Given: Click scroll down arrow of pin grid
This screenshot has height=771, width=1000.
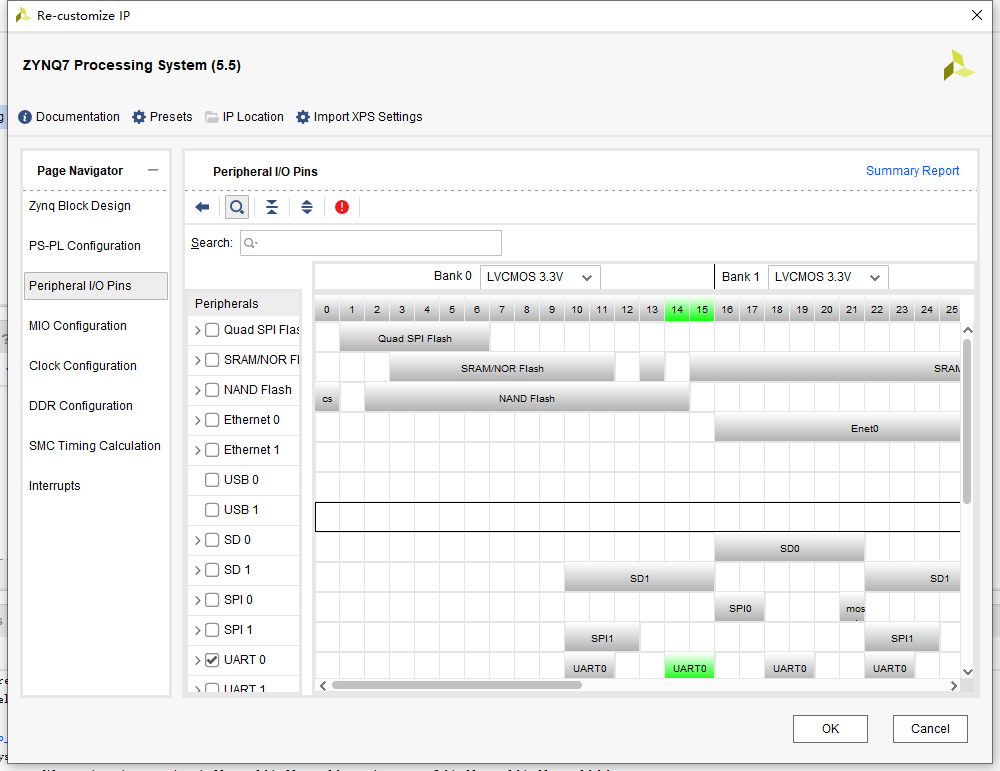Looking at the screenshot, I should [967, 672].
